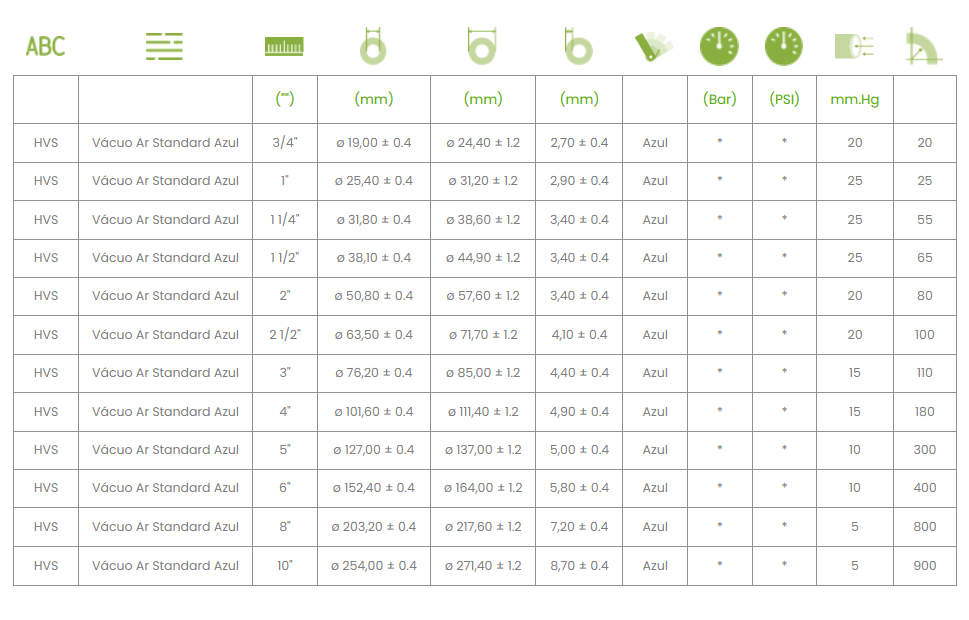Click the ø 19,00 ± 0.4 cell
The width and height of the screenshot is (969, 620).
tap(374, 143)
